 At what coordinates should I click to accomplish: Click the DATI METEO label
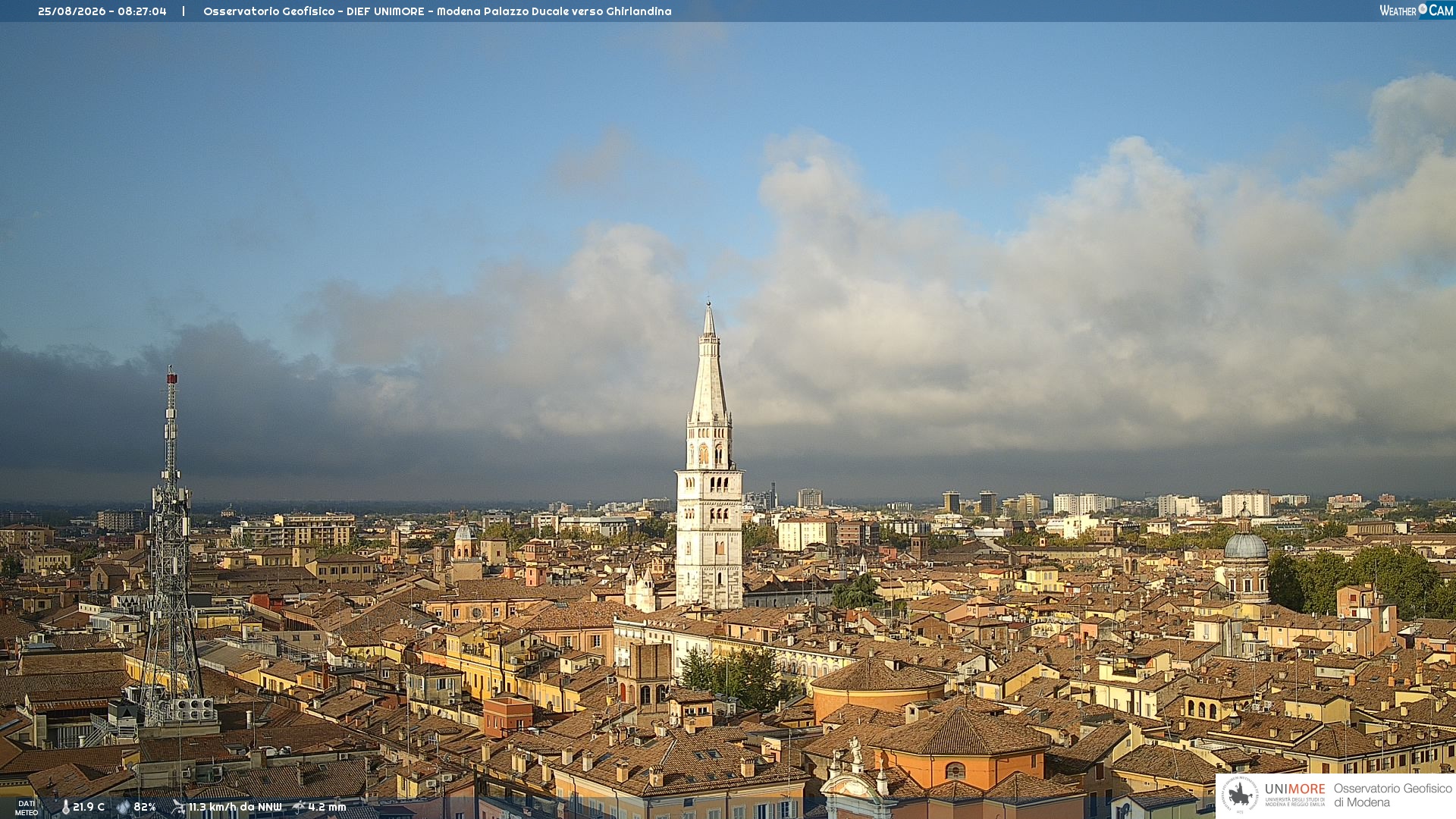point(27,808)
